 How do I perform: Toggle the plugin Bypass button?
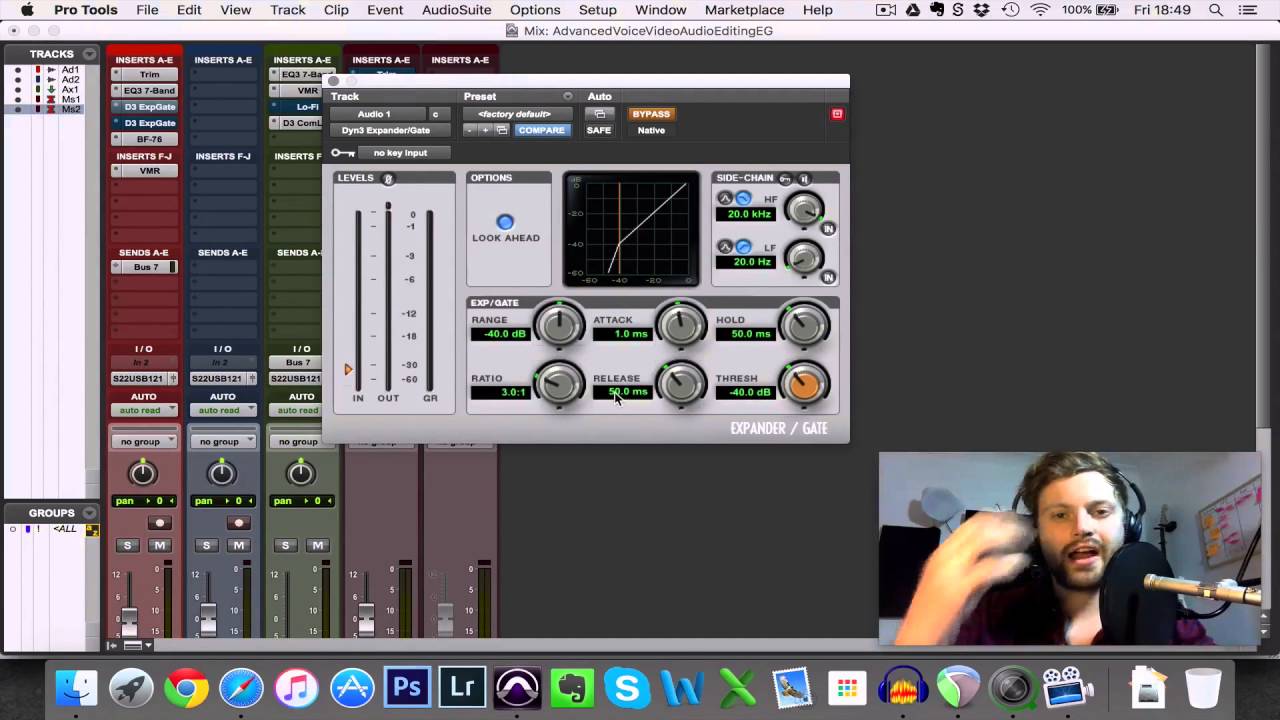tap(651, 114)
